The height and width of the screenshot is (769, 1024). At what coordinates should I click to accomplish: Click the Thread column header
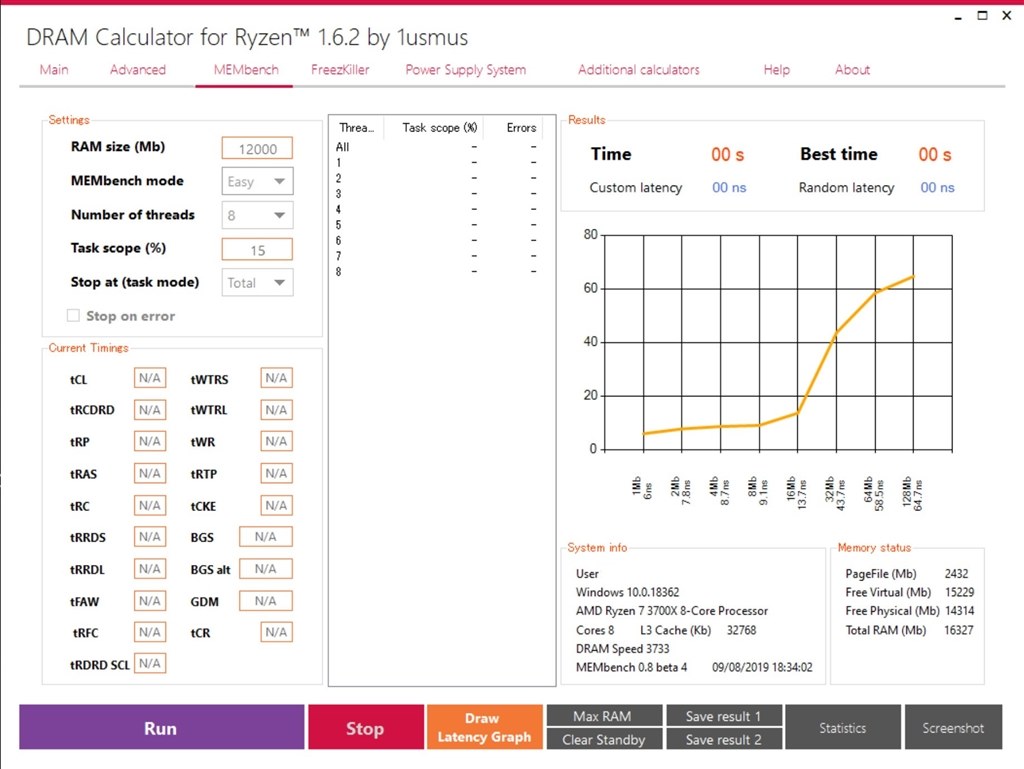357,128
